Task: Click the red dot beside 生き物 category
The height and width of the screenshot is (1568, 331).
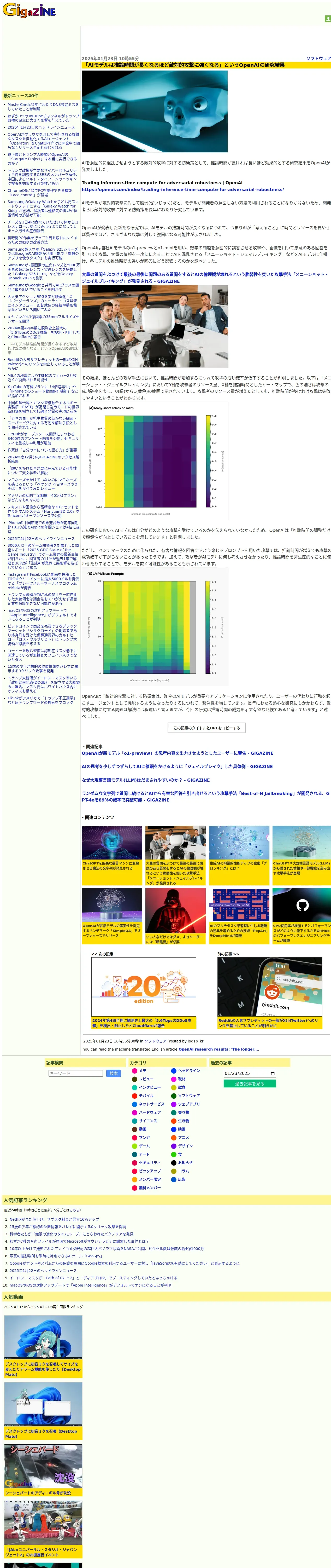Action: [x=173, y=1121]
